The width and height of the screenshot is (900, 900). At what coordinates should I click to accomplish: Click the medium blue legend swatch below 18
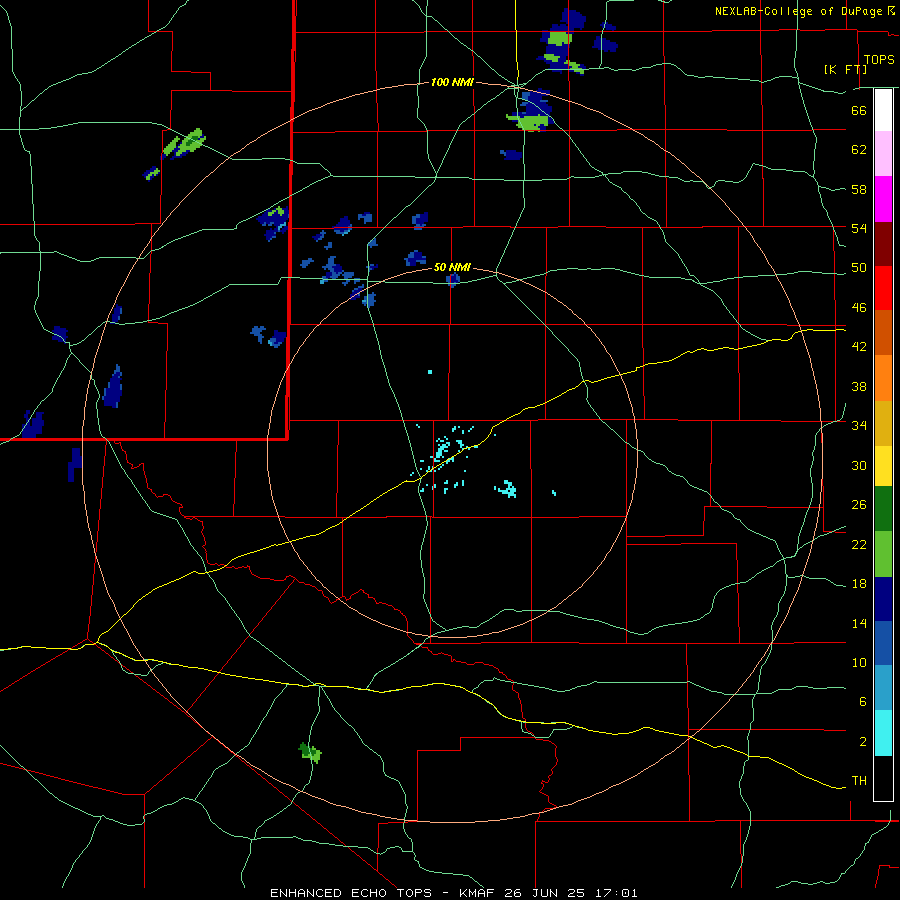(883, 644)
